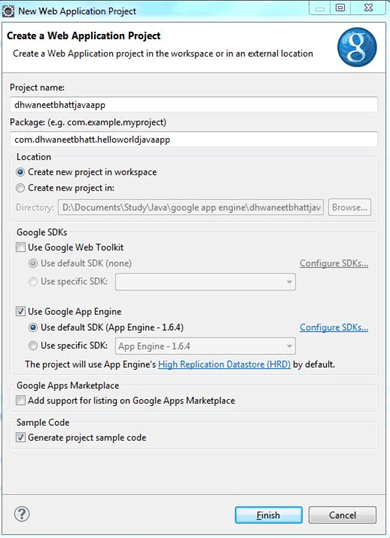Viewport: 390px width, 538px height.
Task: Click the Google SDKs group label
Action: pos(42,232)
